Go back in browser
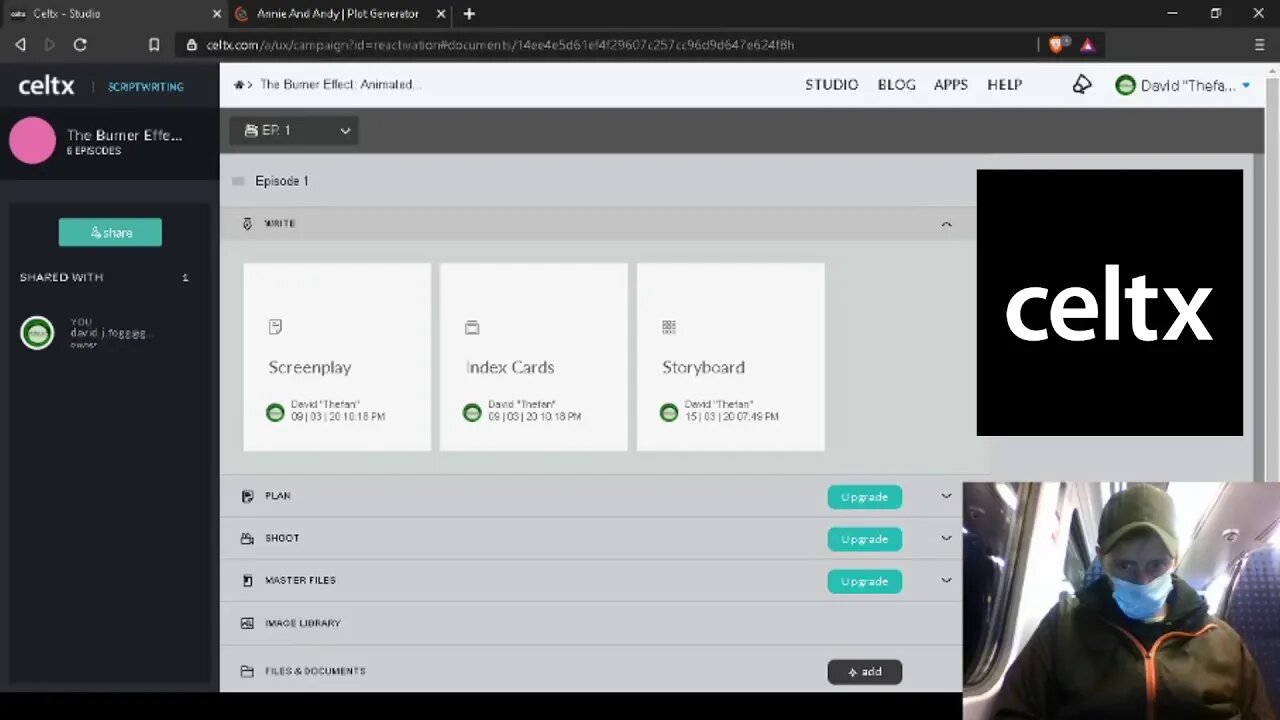The width and height of the screenshot is (1280, 720). (x=20, y=45)
